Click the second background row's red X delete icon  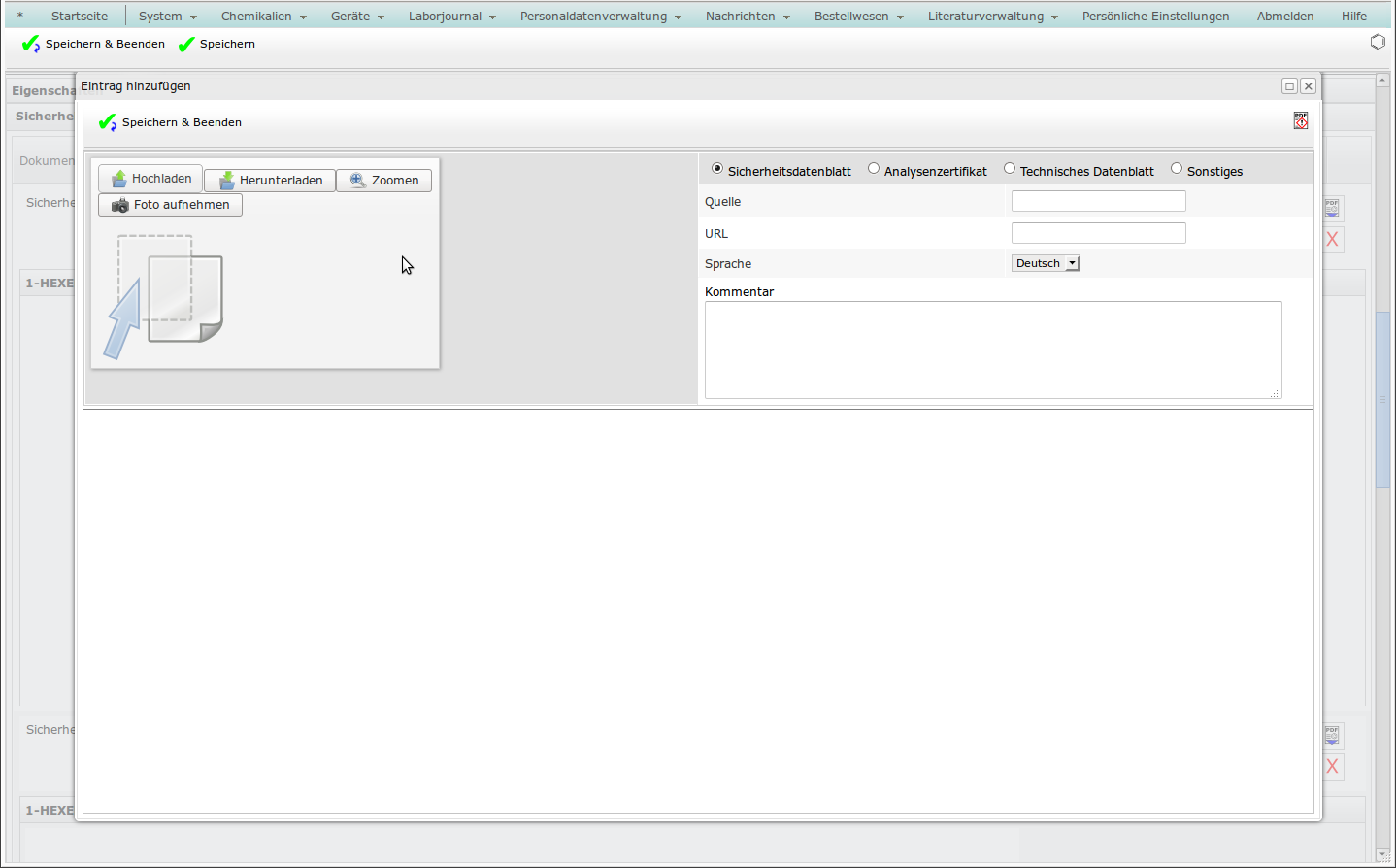(x=1332, y=766)
